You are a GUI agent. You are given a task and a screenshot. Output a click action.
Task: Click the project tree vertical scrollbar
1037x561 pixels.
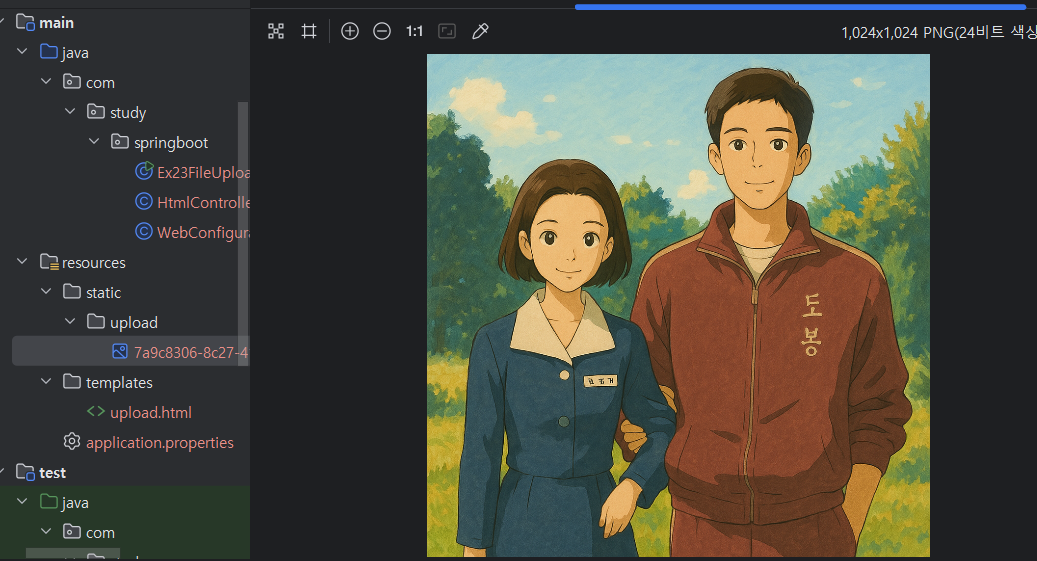point(243,220)
